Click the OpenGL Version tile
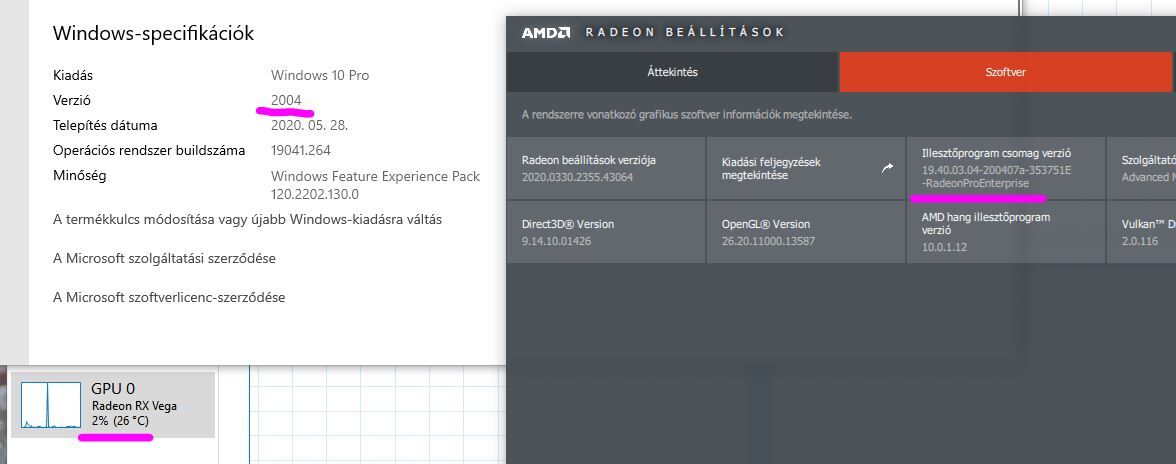1176x464 pixels. (x=806, y=232)
